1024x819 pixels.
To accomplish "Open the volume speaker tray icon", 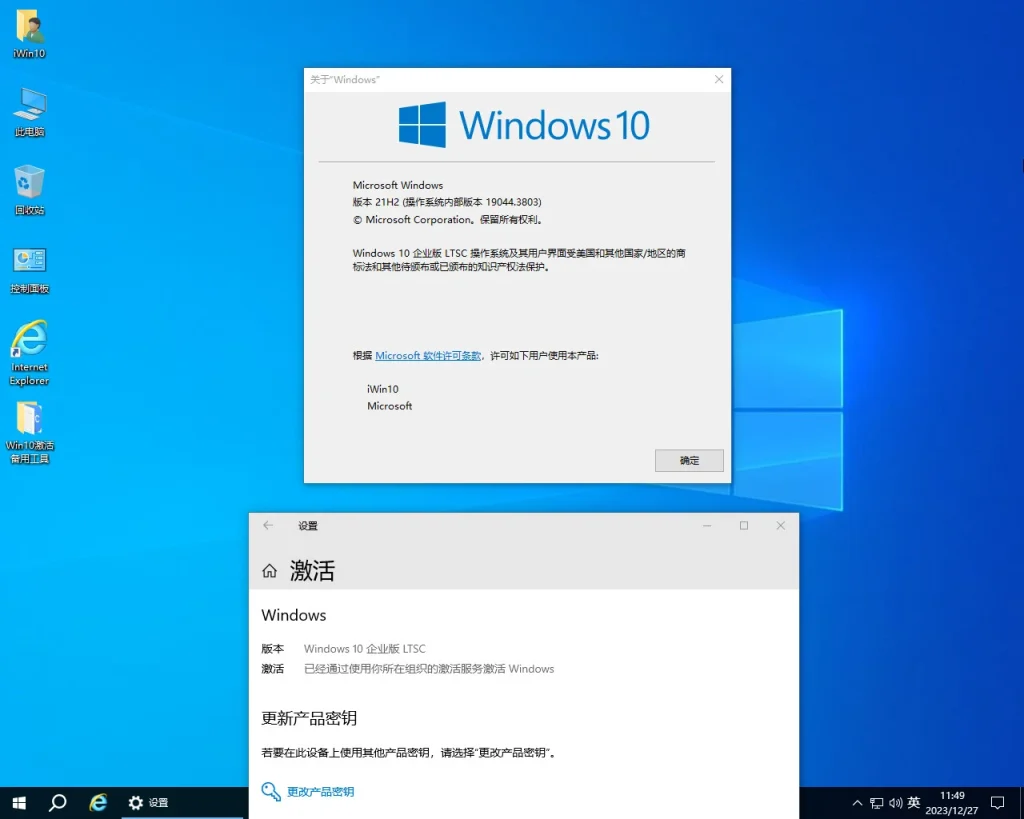I will pyautogui.click(x=895, y=803).
